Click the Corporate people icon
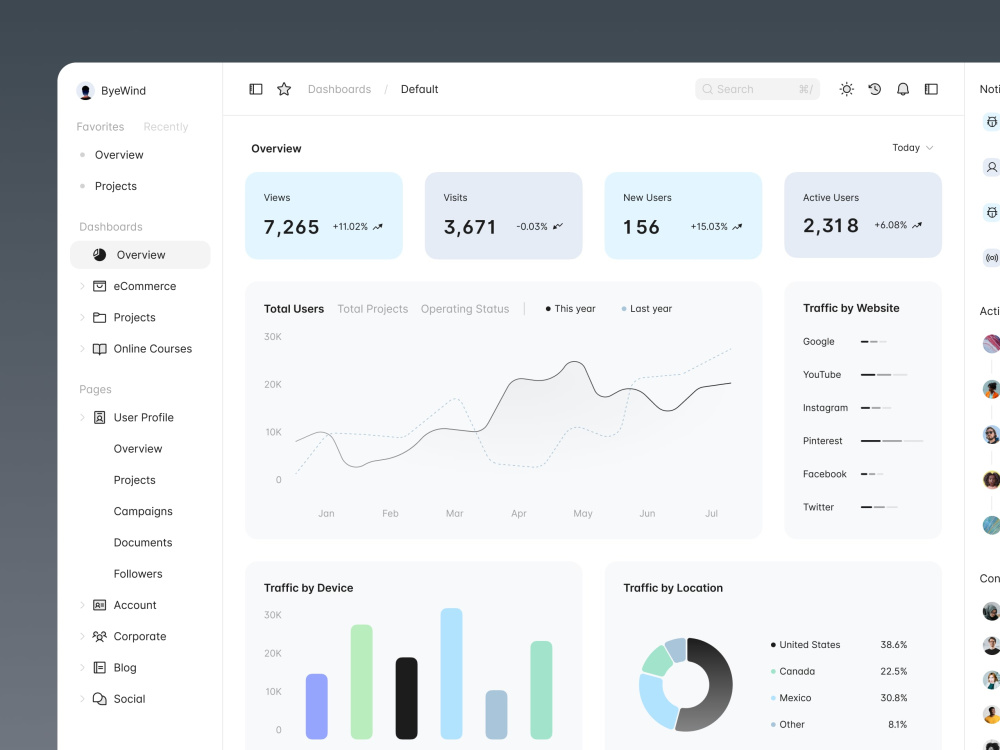Viewport: 1000px width, 750px height. tap(99, 636)
